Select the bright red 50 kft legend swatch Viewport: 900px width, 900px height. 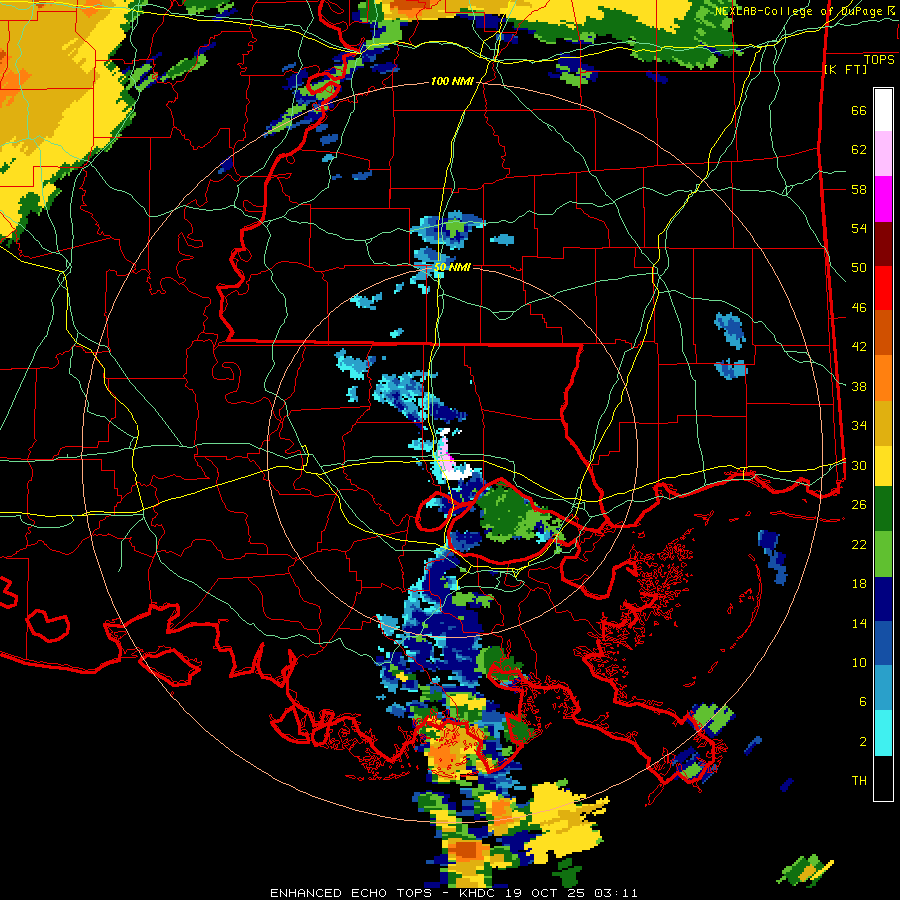(883, 288)
